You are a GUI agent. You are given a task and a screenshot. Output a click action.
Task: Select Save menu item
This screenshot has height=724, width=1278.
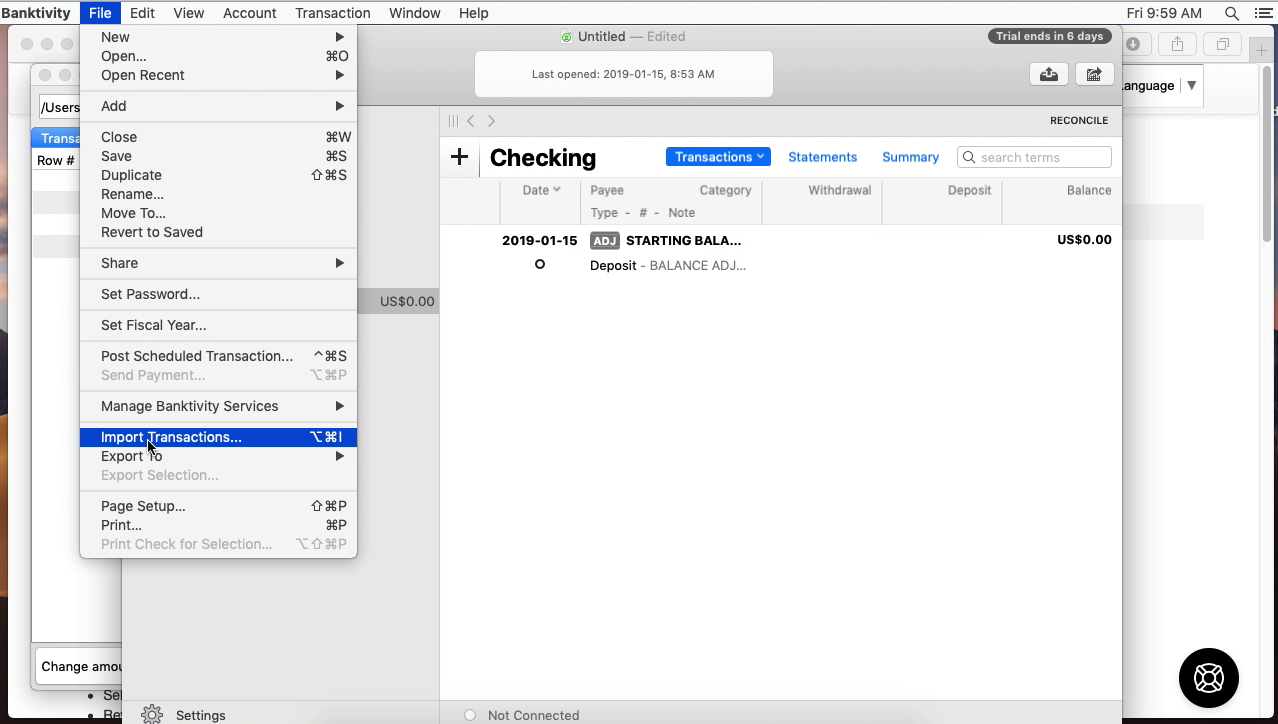[x=218, y=156]
